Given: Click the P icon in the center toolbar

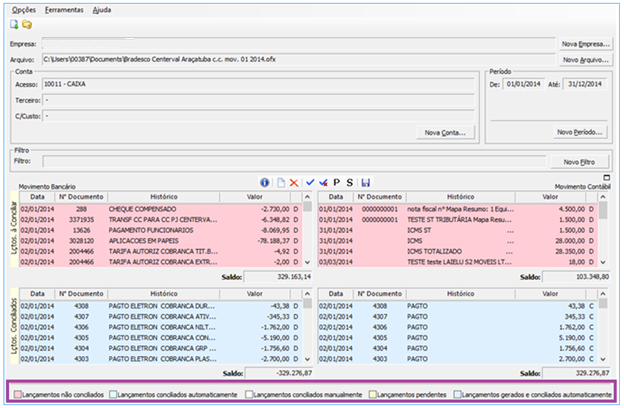Looking at the screenshot, I should point(336,183).
